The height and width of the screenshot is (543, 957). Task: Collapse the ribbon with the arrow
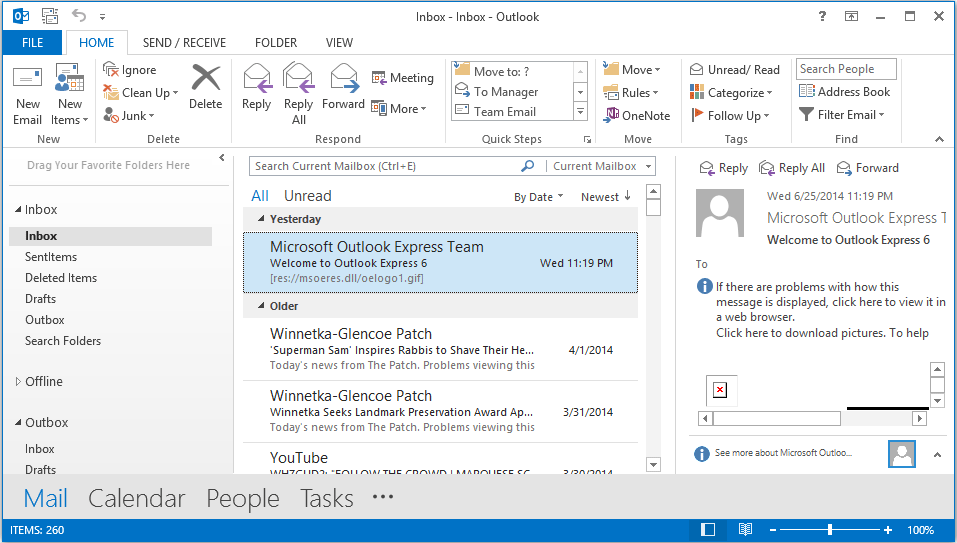(x=939, y=139)
